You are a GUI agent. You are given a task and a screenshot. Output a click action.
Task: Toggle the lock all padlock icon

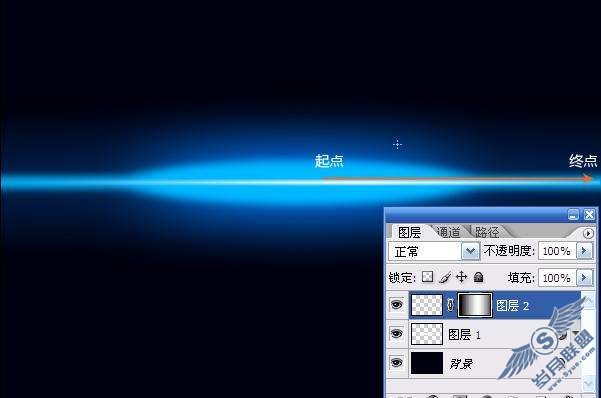[x=478, y=277]
